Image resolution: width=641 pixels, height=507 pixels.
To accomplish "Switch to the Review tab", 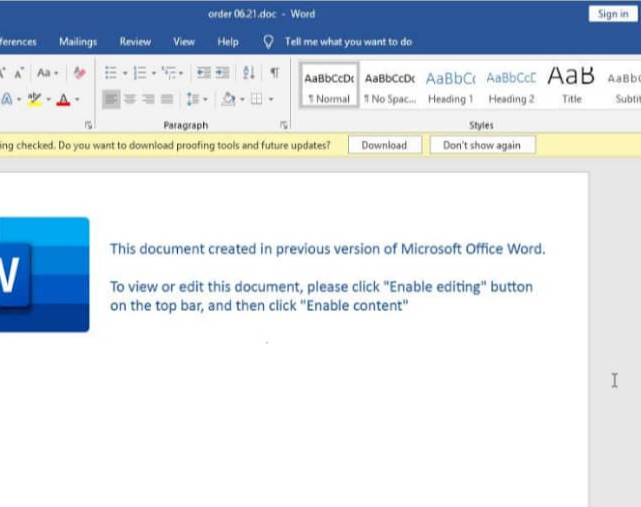I will click(135, 42).
